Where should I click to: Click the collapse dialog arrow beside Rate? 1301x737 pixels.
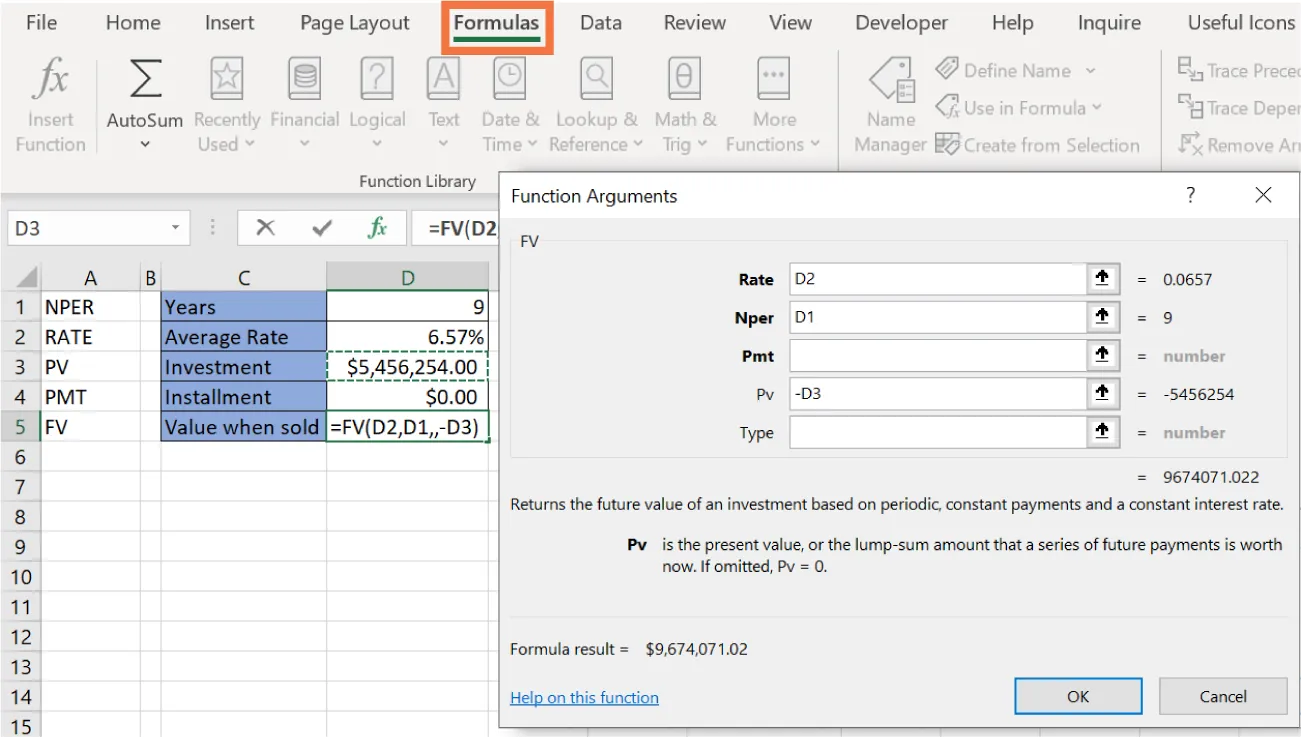1104,279
